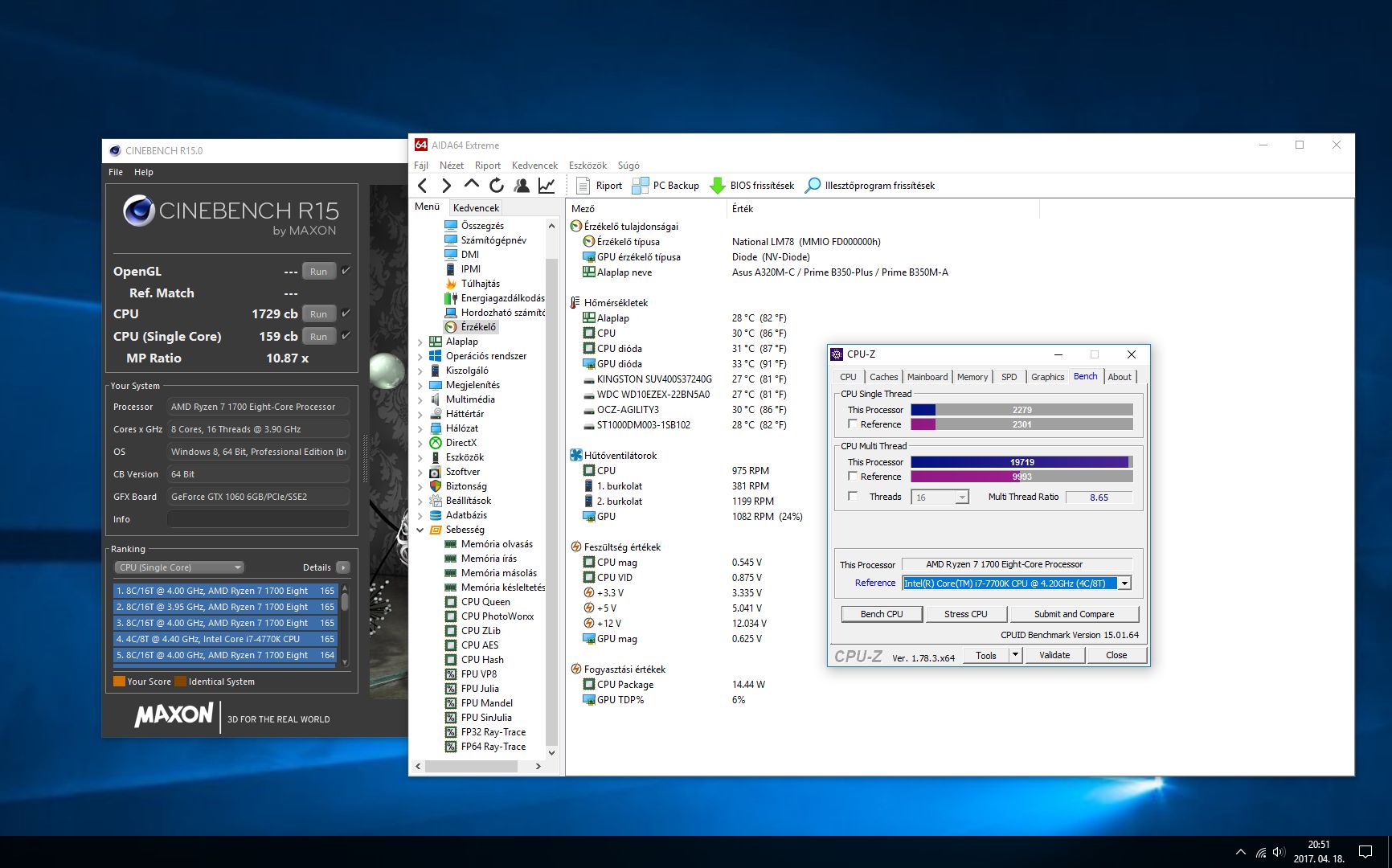Open notification center taskbar icon
This screenshot has height=868, width=1392.
click(1365, 852)
